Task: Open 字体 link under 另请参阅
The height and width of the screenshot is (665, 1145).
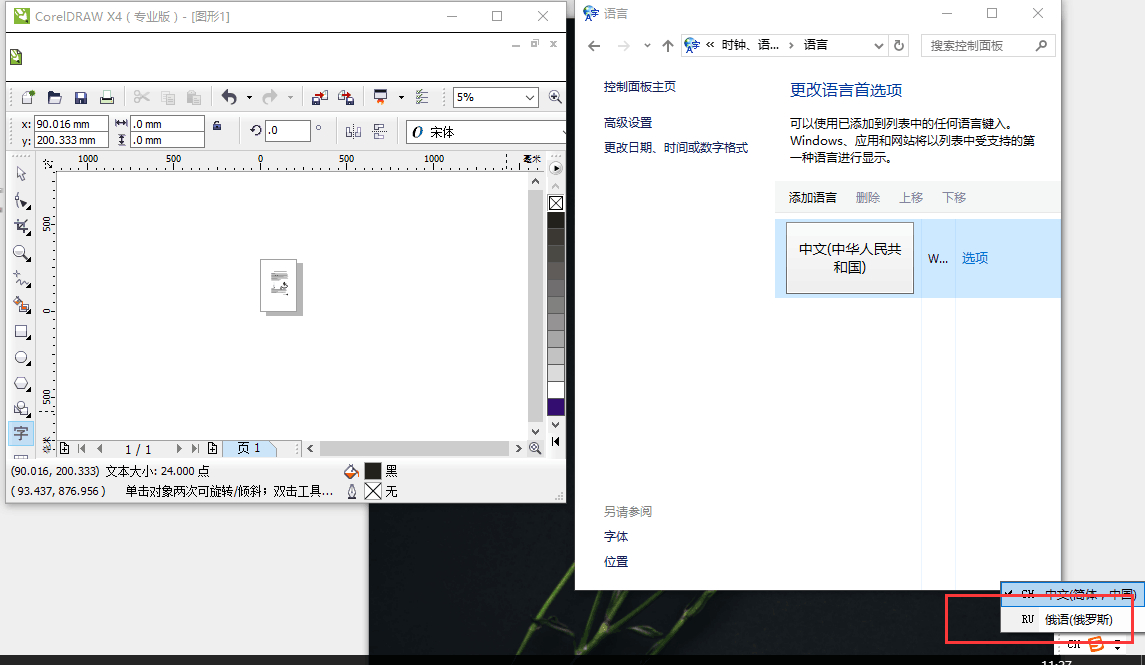Action: 616,537
